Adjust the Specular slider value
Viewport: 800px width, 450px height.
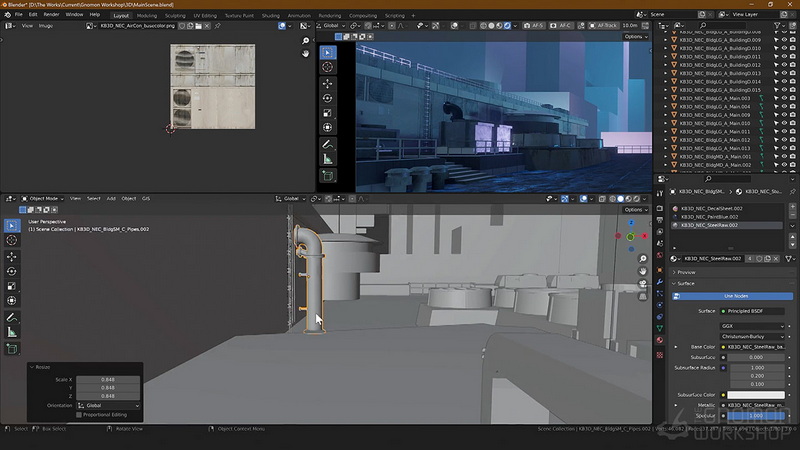coord(756,416)
